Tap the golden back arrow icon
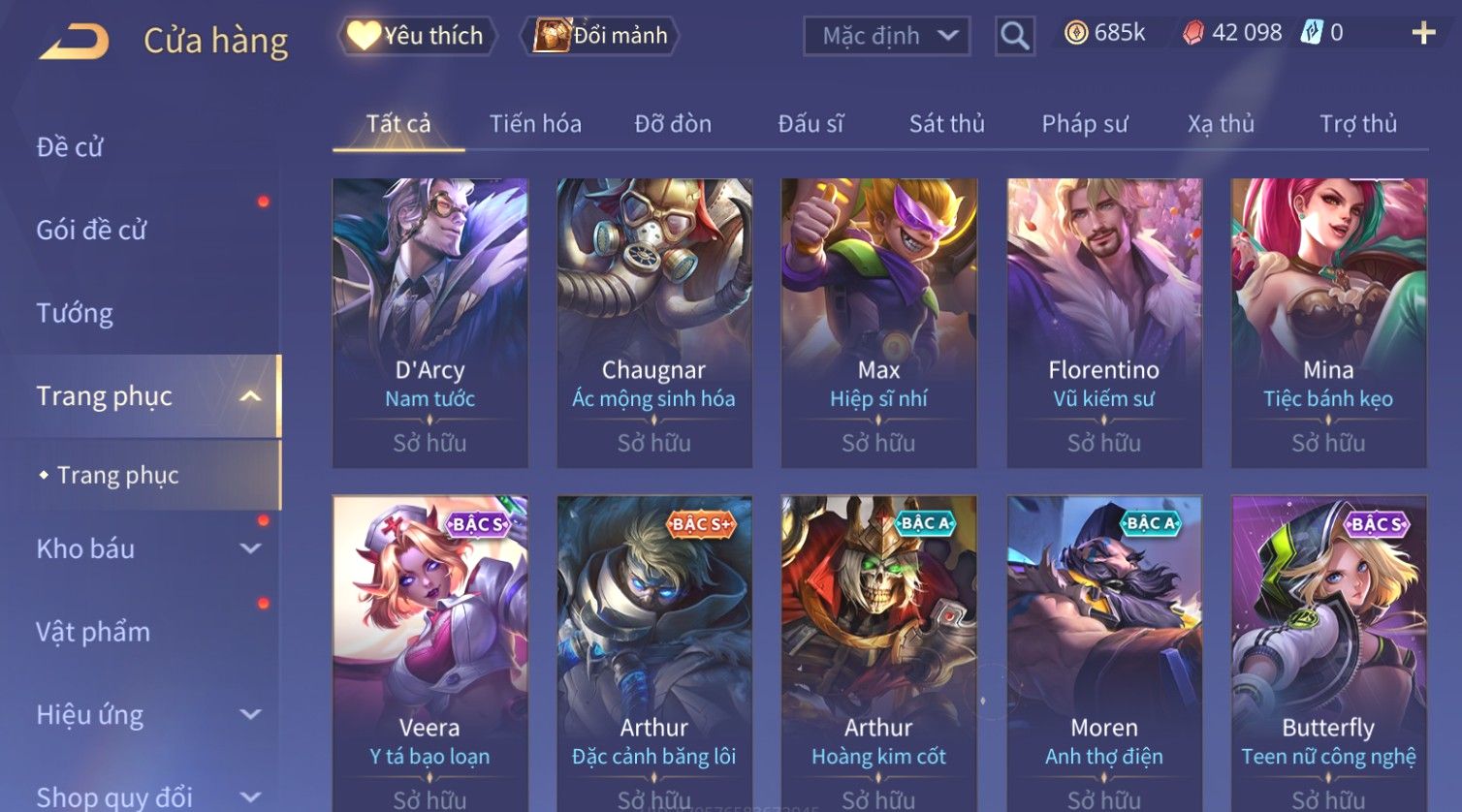 point(73,42)
